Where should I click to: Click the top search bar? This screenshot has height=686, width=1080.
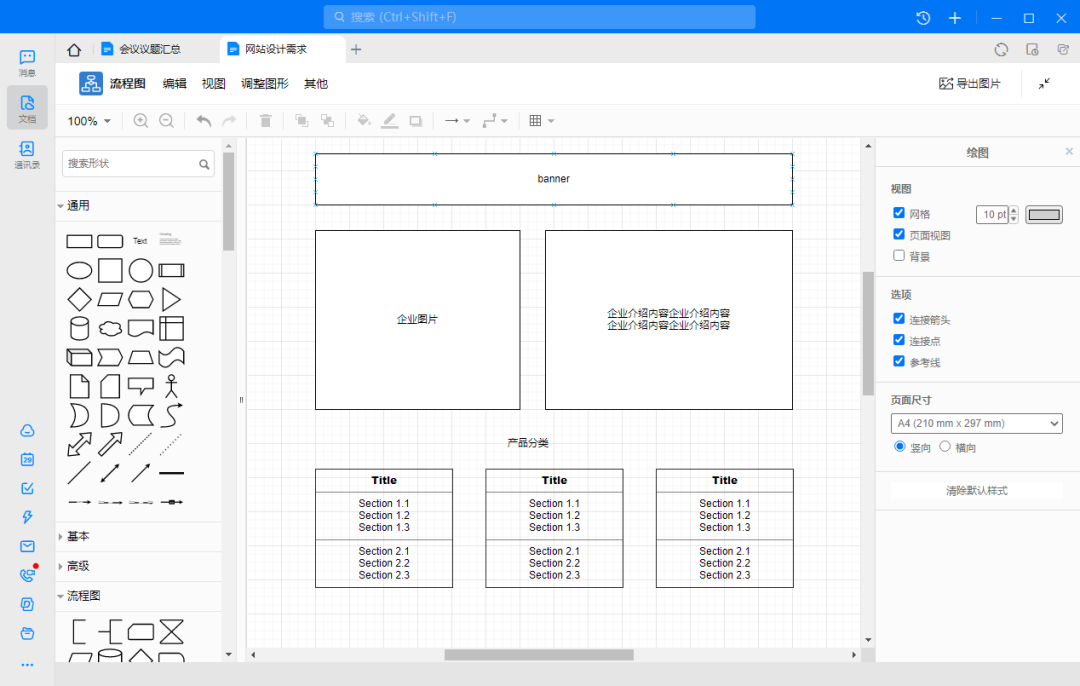click(x=539, y=17)
